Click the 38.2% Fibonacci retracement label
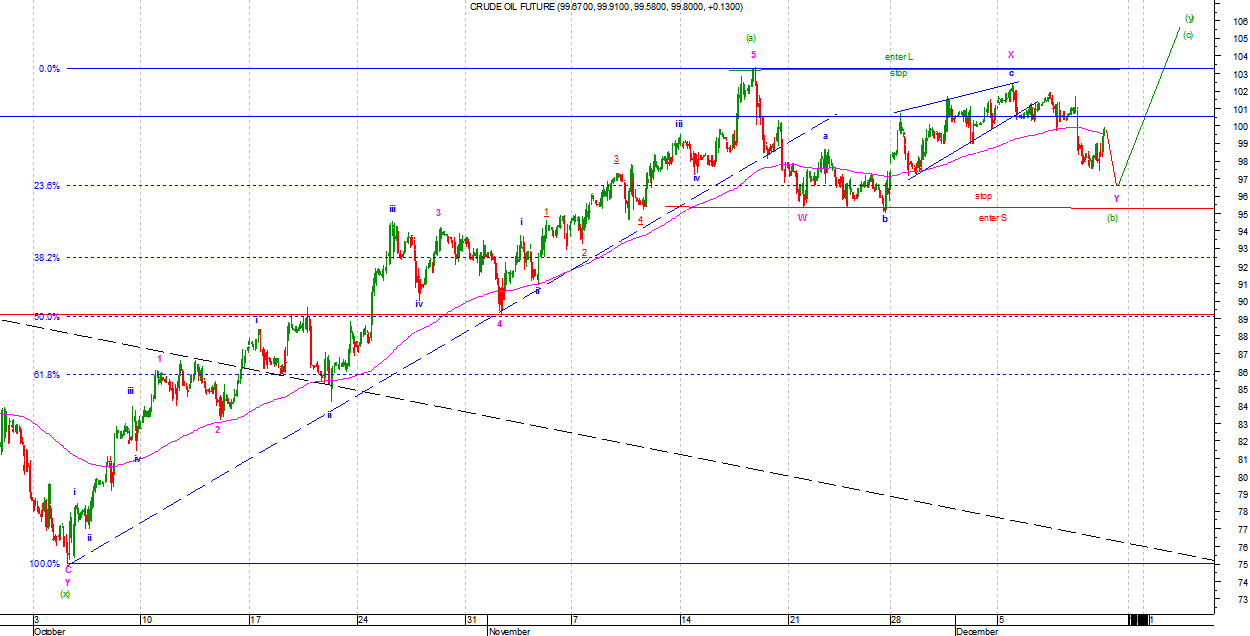The width and height of the screenshot is (1250, 636). 46,257
